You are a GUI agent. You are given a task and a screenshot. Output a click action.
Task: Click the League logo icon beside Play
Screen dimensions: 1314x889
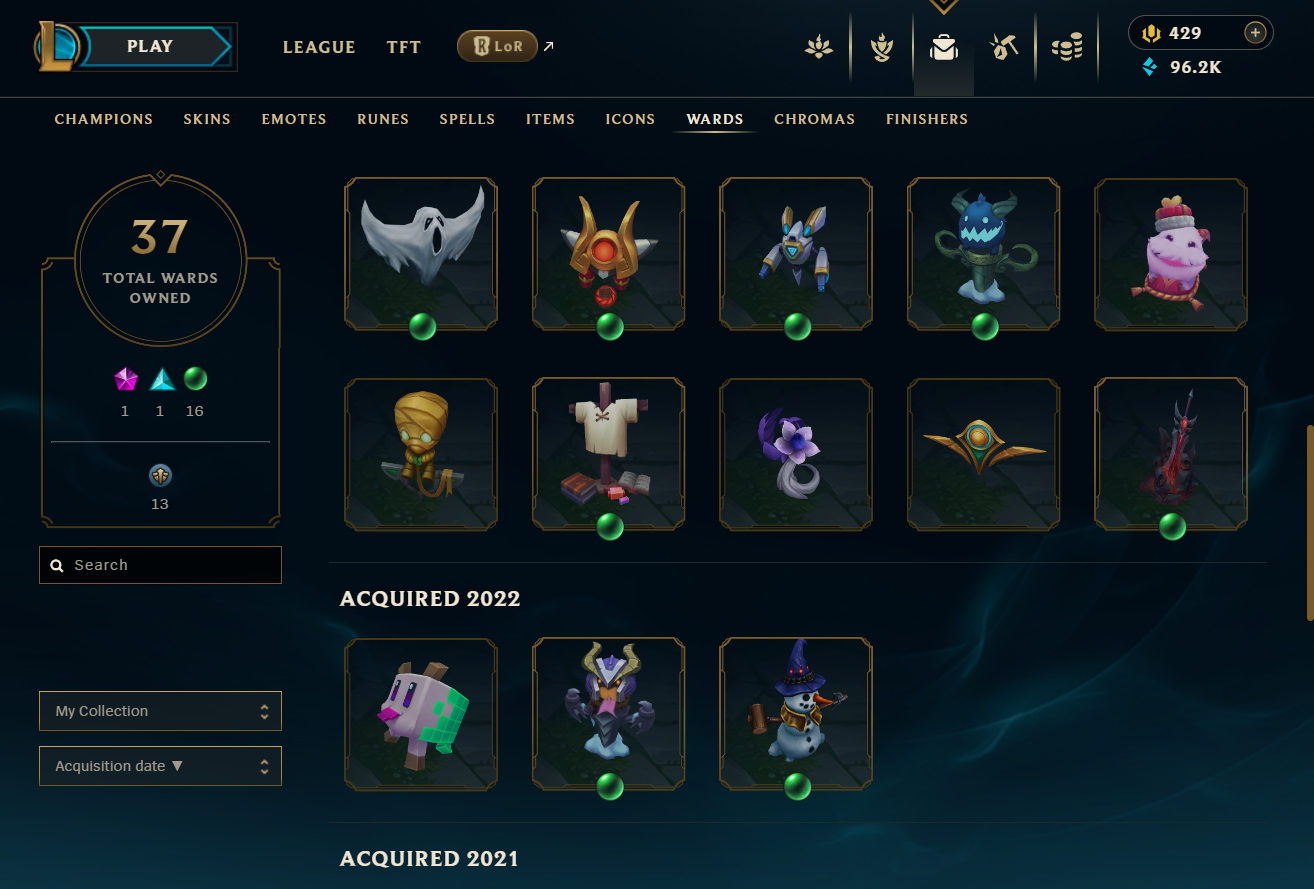pyautogui.click(x=57, y=46)
